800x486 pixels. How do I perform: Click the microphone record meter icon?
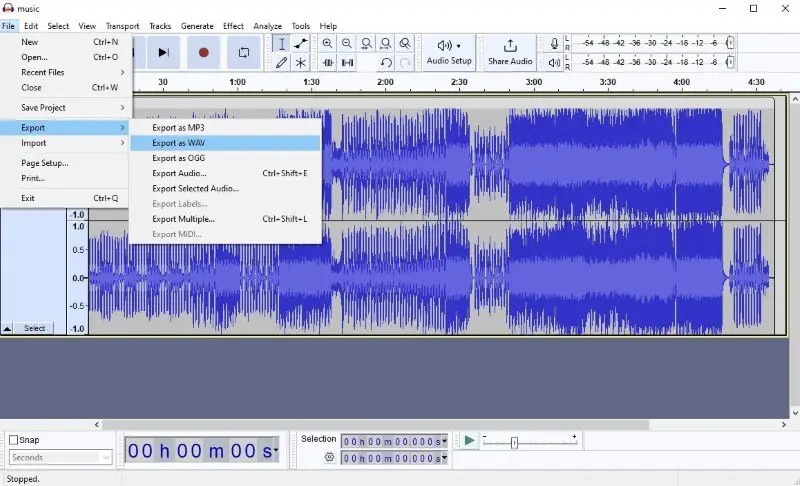tap(554, 43)
